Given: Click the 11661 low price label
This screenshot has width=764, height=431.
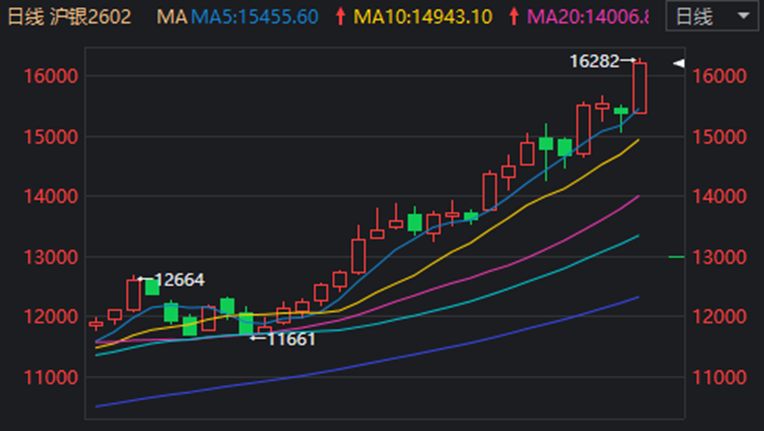Looking at the screenshot, I should coord(290,339).
